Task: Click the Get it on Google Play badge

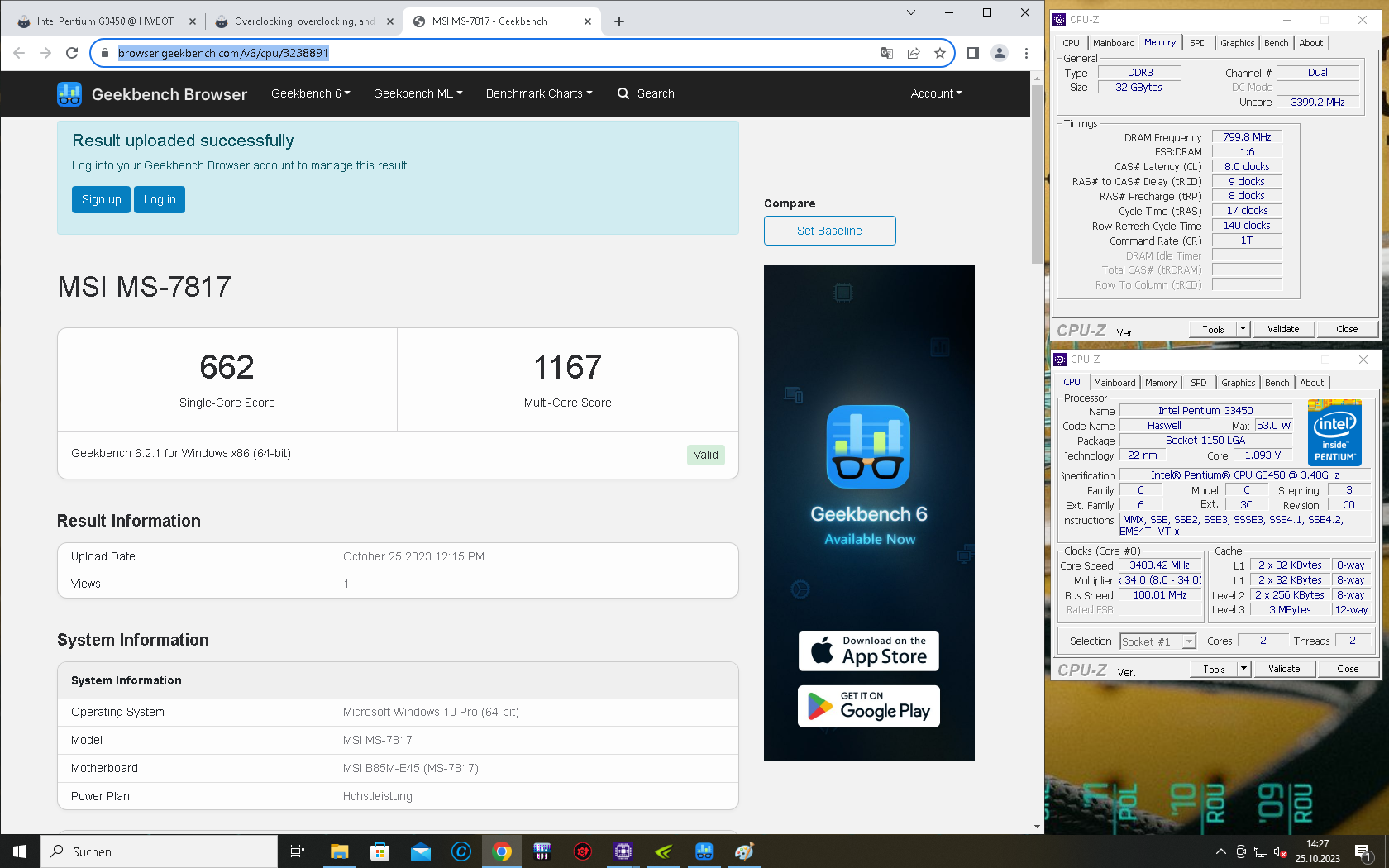Action: 869,707
